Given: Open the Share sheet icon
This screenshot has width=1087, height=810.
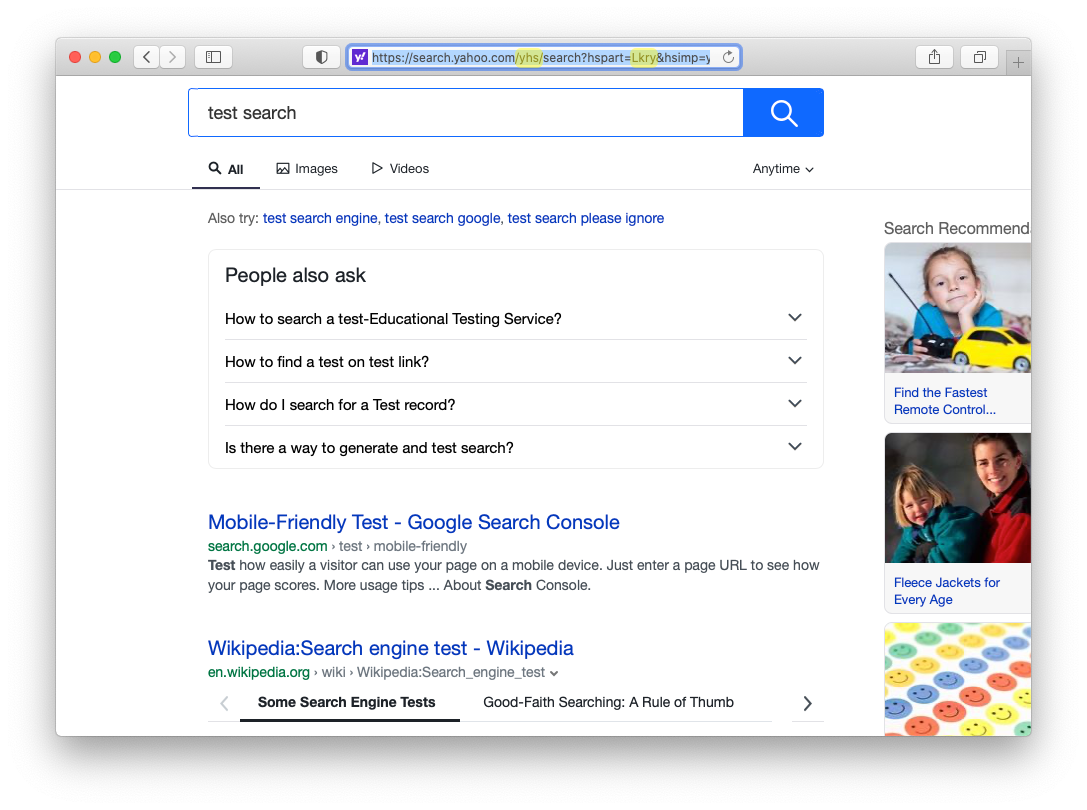Looking at the screenshot, I should [934, 57].
